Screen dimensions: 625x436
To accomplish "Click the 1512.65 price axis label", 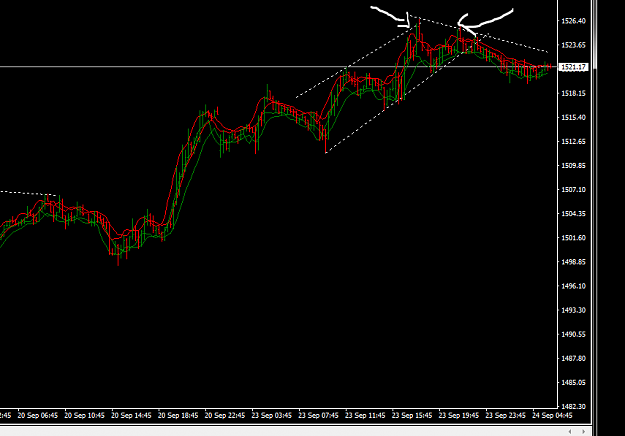I will (x=574, y=141).
